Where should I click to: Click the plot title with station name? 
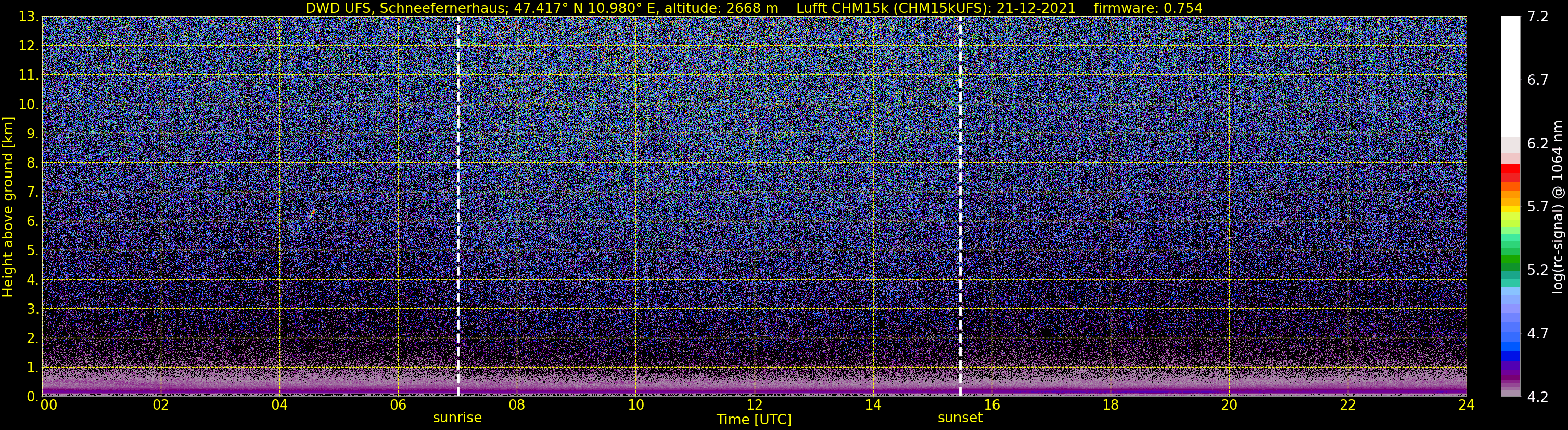coord(754,8)
